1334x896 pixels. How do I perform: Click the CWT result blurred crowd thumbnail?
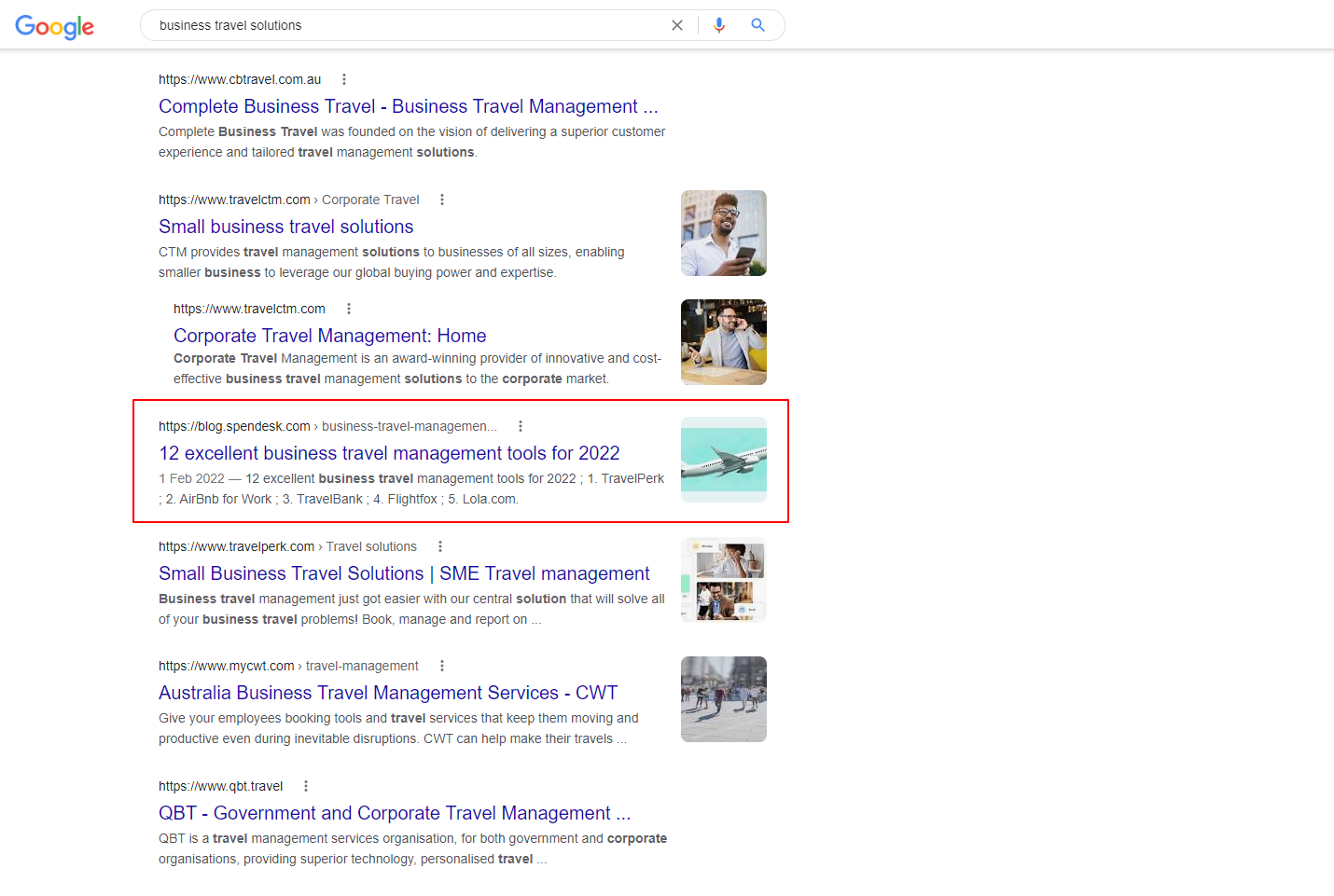(724, 699)
